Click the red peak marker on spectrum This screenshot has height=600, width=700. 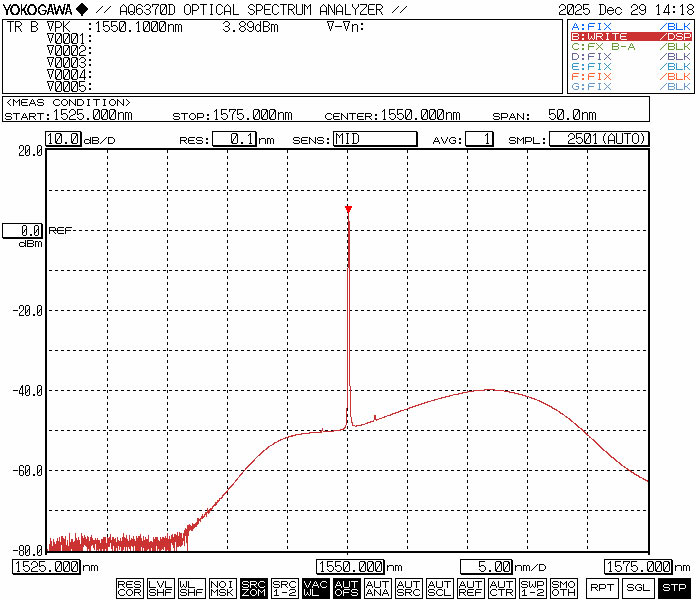click(348, 209)
